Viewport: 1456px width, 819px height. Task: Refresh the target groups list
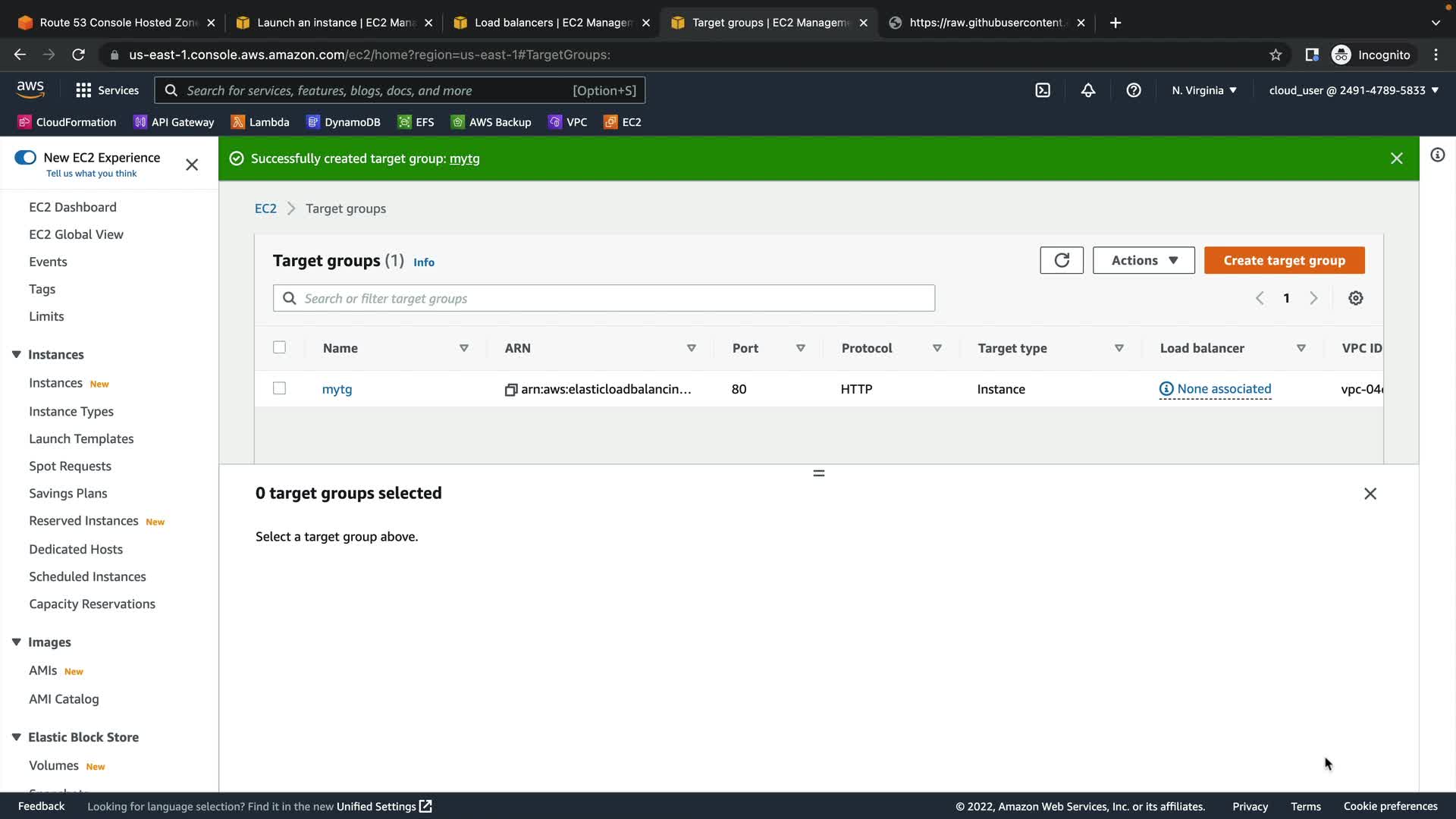point(1062,260)
